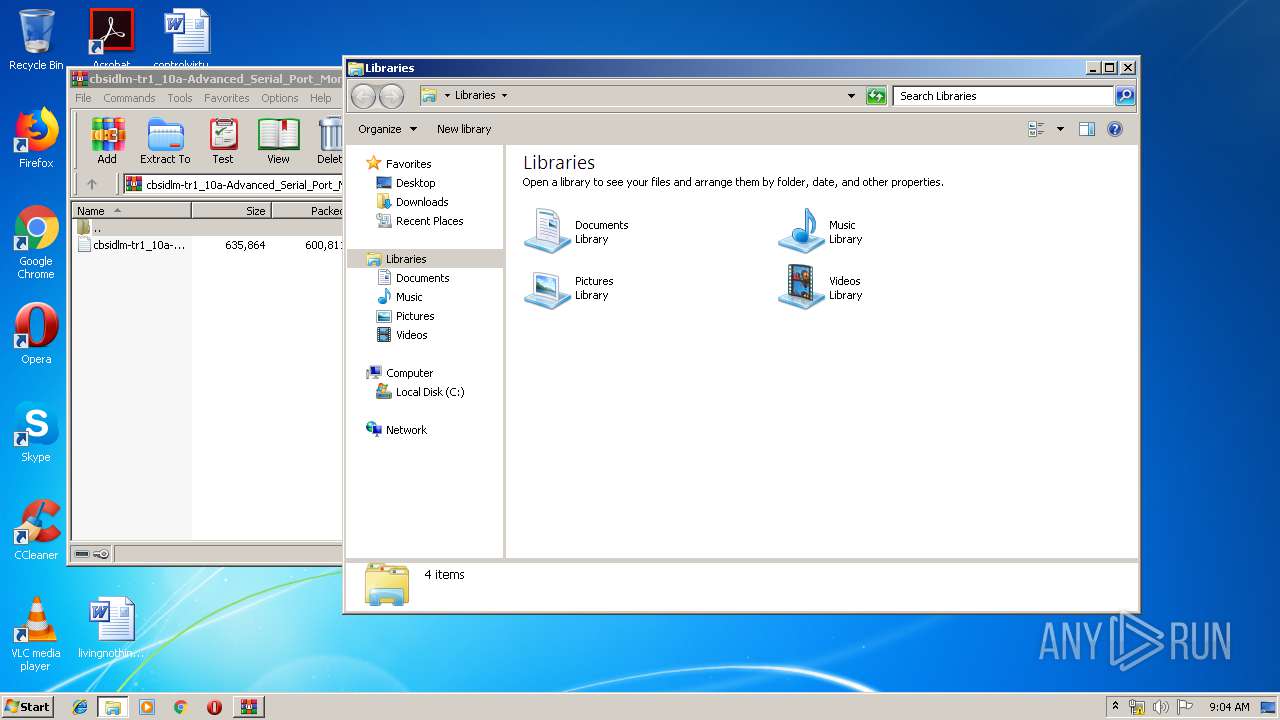Sort WinRAR list by Size column

pyautogui.click(x=231, y=211)
